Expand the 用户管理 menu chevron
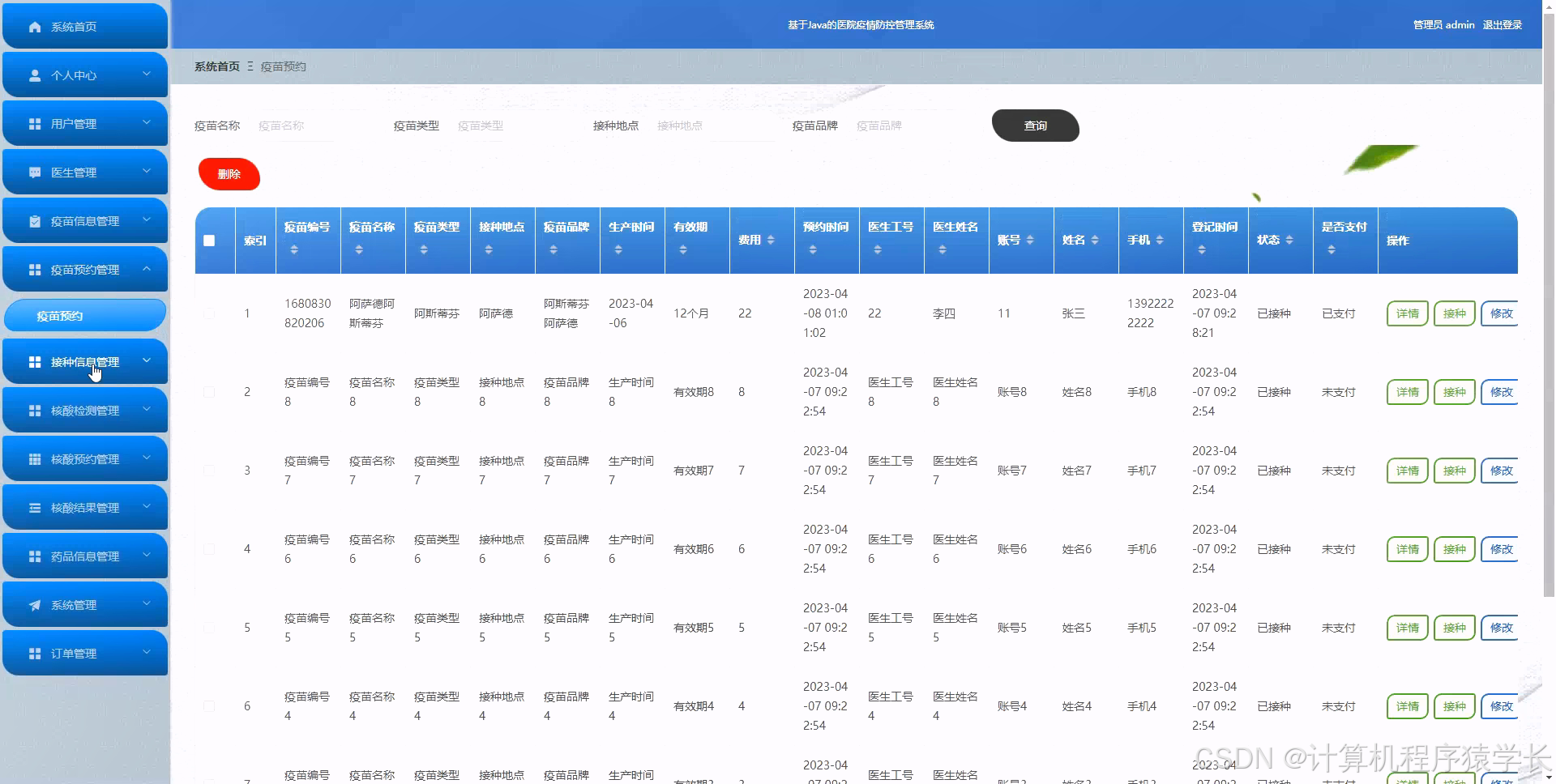This screenshot has width=1556, height=784. [x=147, y=122]
